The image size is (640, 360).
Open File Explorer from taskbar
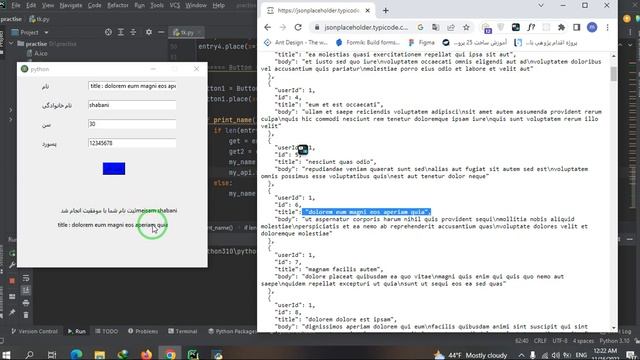(x=100, y=354)
